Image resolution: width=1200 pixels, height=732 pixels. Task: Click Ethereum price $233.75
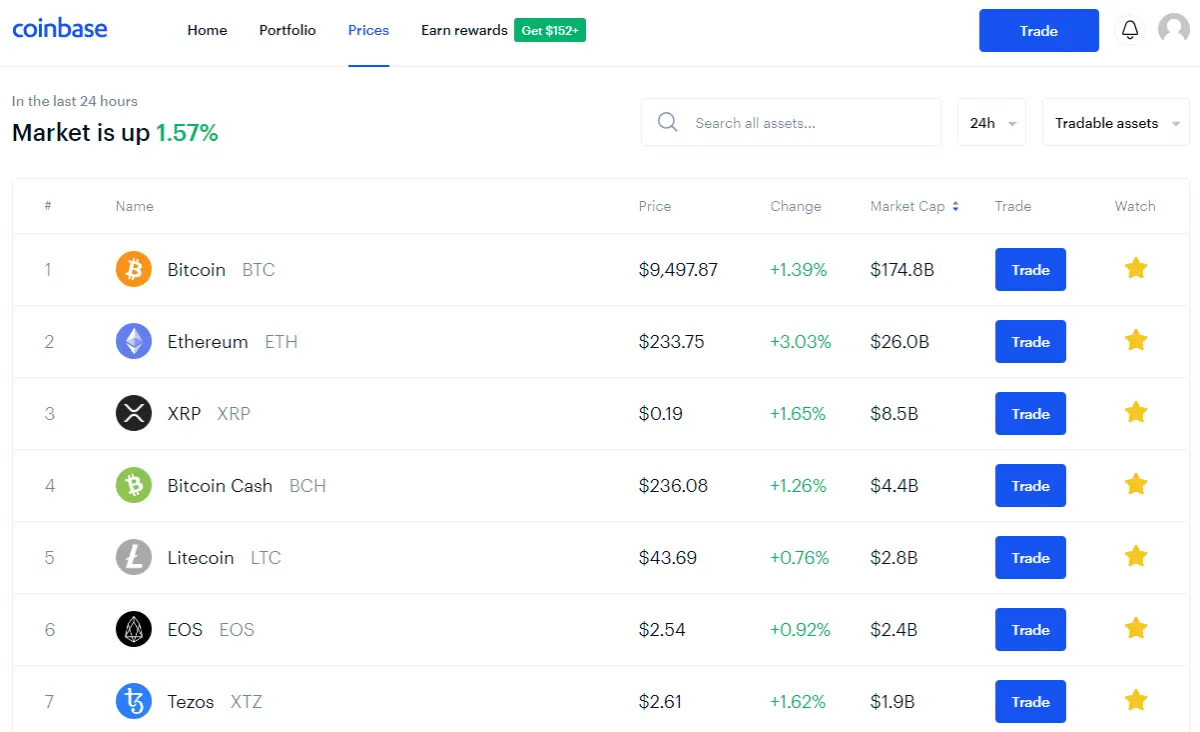[671, 342]
